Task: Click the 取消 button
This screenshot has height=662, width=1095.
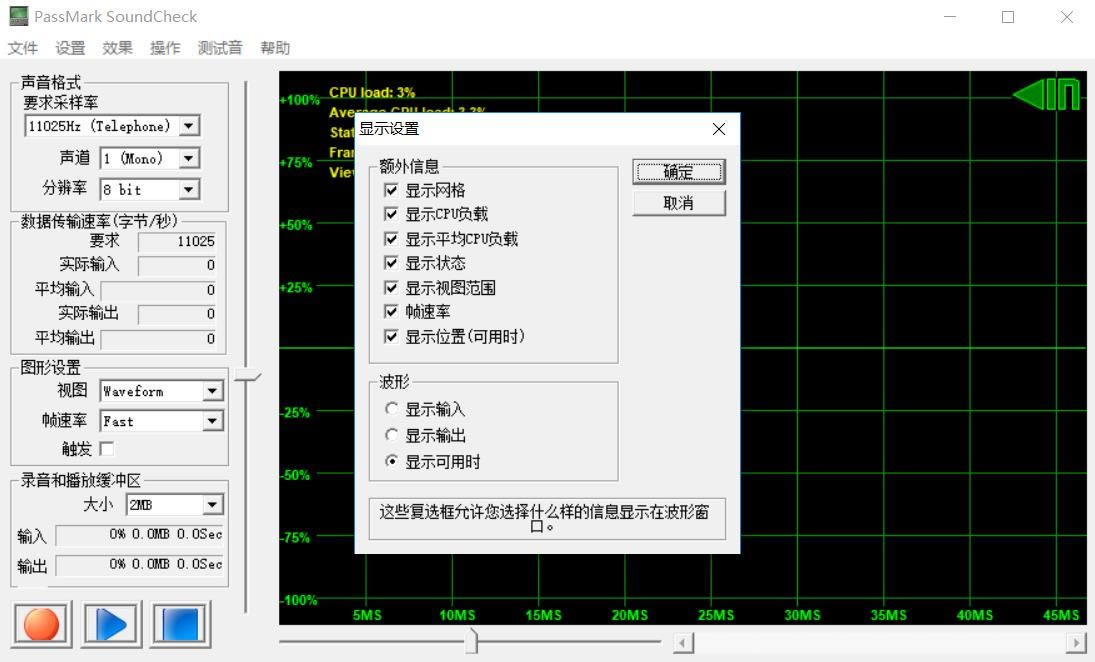Action: tap(679, 203)
